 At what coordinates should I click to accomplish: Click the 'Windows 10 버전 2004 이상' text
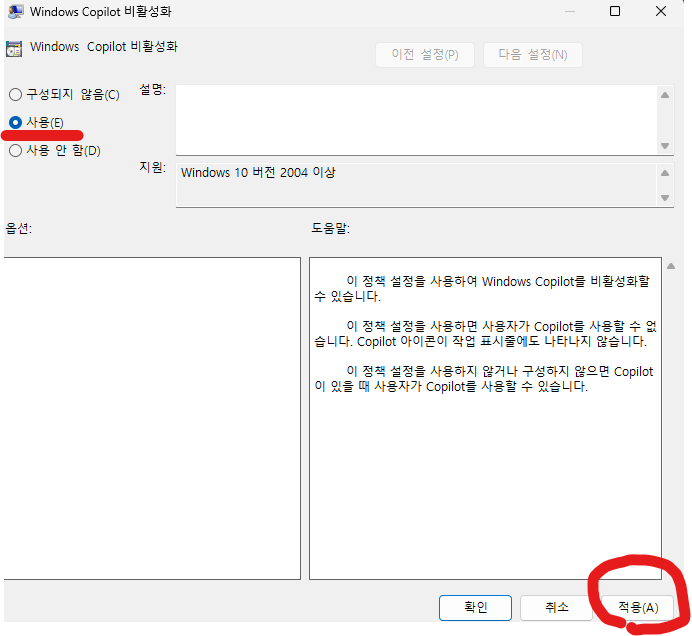click(x=258, y=172)
